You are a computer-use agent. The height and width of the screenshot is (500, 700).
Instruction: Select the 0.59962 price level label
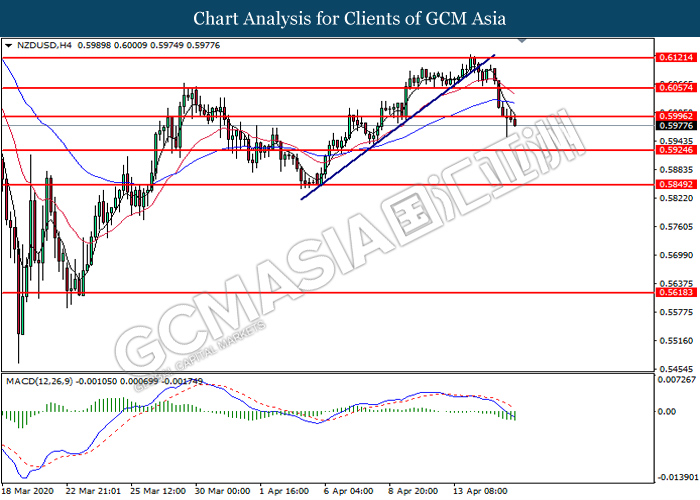click(x=676, y=117)
